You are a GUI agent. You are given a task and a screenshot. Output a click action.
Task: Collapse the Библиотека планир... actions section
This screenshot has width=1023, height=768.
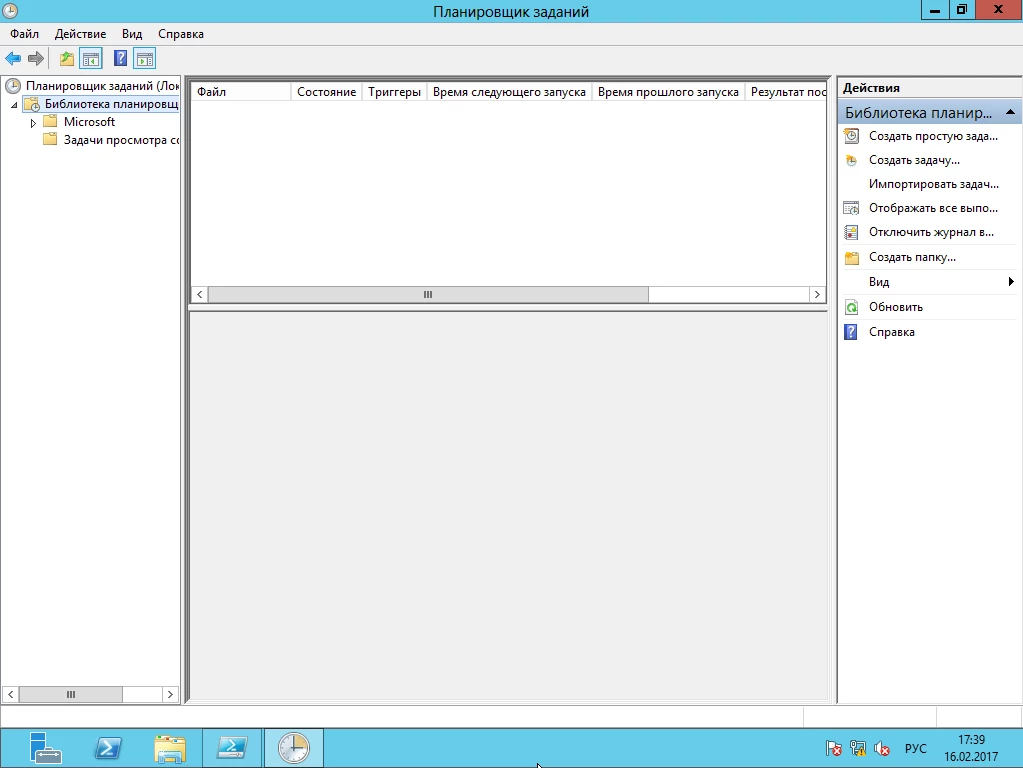pos(1011,112)
